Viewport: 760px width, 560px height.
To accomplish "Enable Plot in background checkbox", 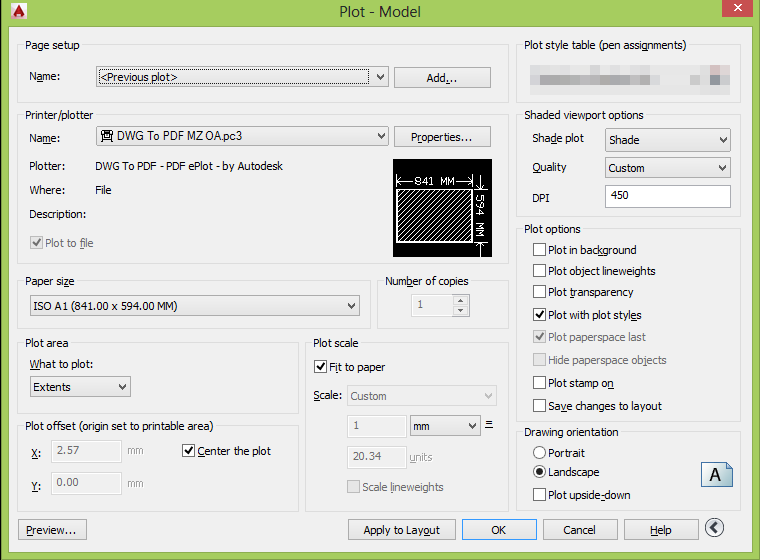I will point(539,250).
